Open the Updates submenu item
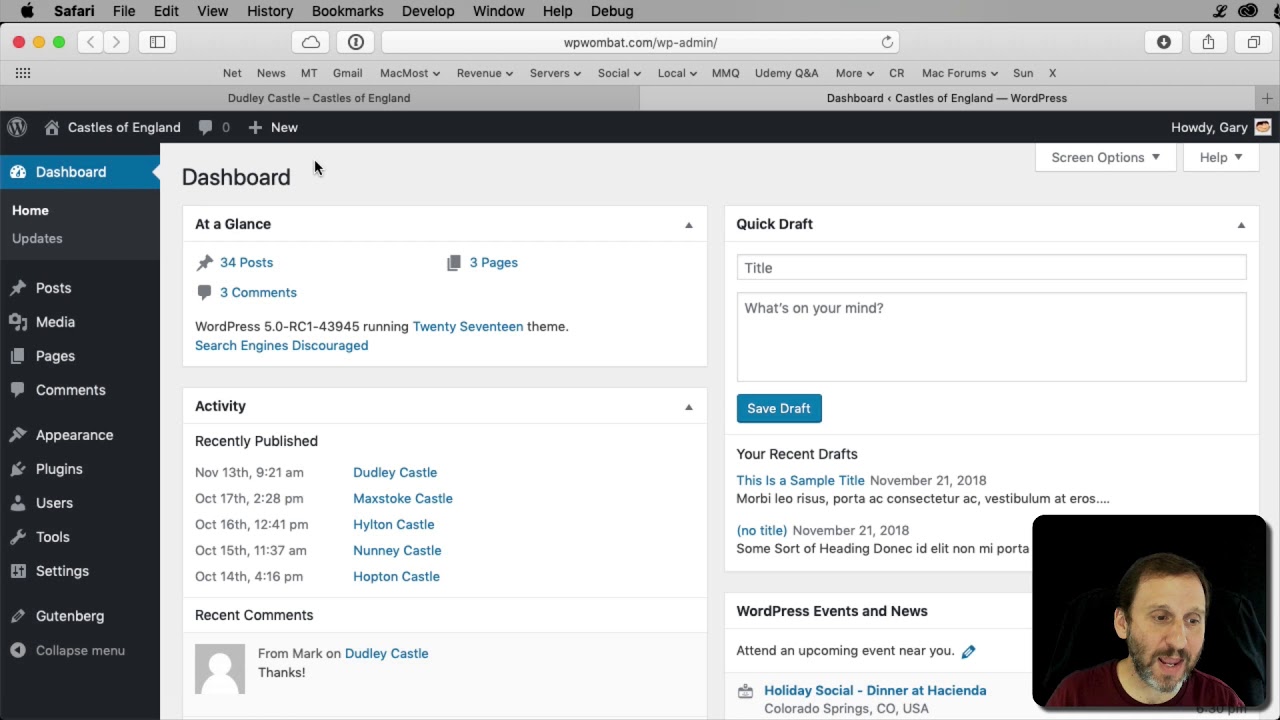The image size is (1280, 720). click(37, 238)
